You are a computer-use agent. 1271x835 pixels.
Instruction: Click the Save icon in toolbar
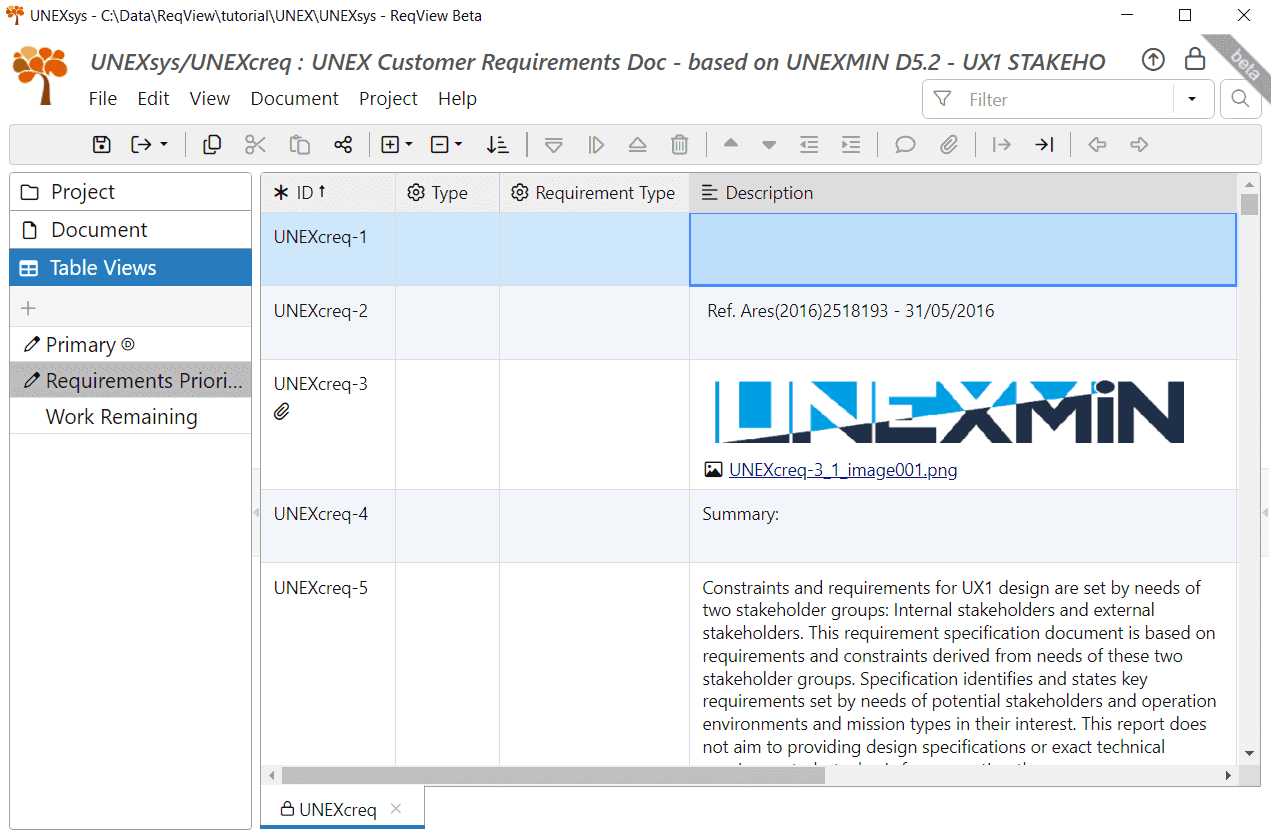click(x=101, y=145)
